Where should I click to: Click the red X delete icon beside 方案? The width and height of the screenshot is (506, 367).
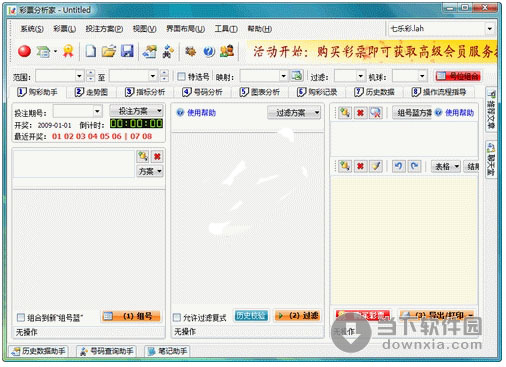point(157,156)
